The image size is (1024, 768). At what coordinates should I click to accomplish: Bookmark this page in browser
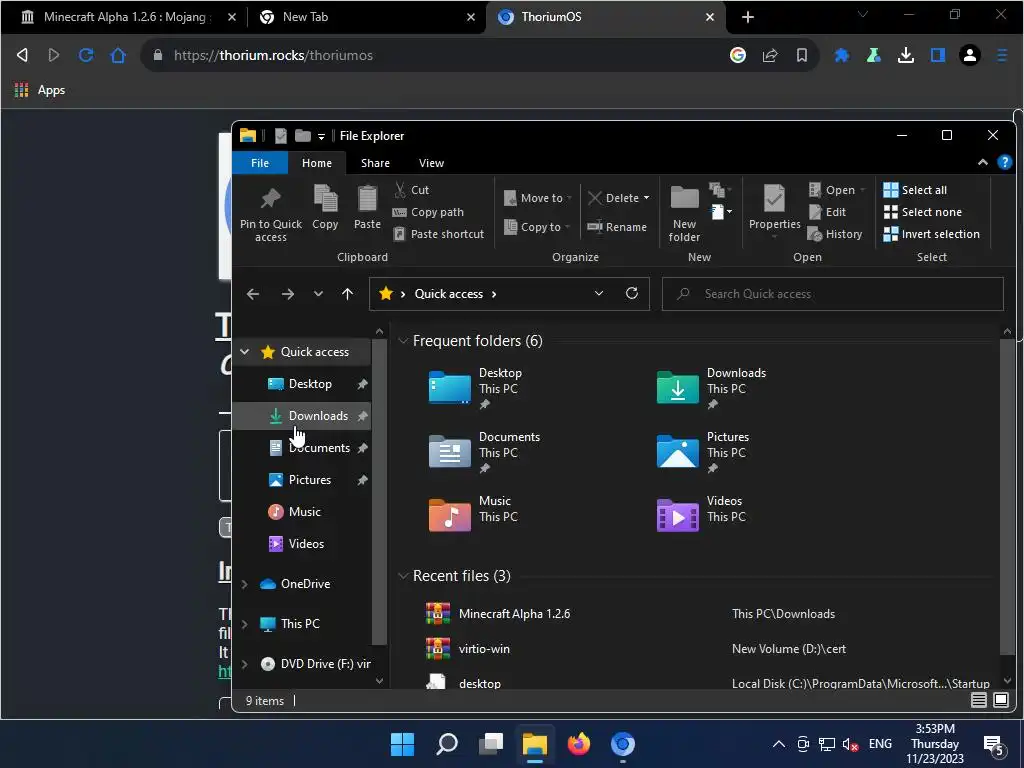801,56
